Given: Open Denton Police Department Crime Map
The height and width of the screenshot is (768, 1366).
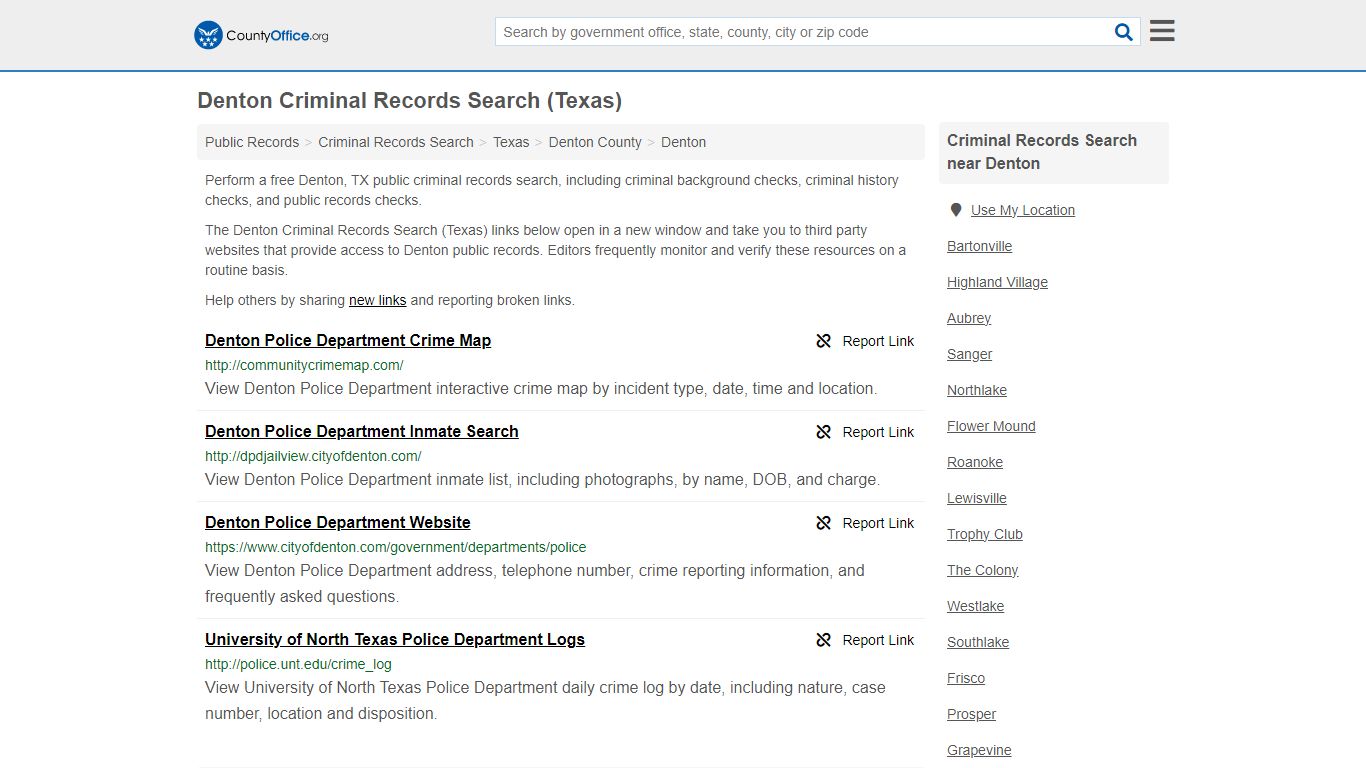Looking at the screenshot, I should 348,340.
